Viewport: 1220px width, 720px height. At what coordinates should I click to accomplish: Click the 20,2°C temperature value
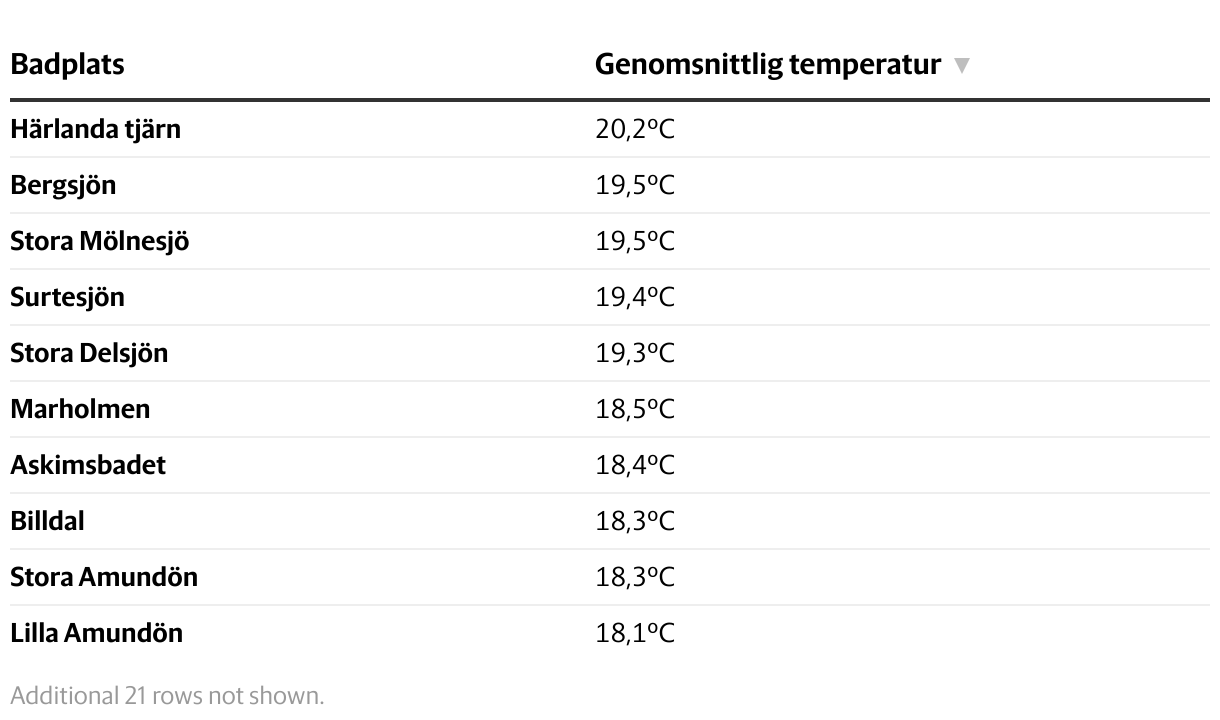coord(635,129)
